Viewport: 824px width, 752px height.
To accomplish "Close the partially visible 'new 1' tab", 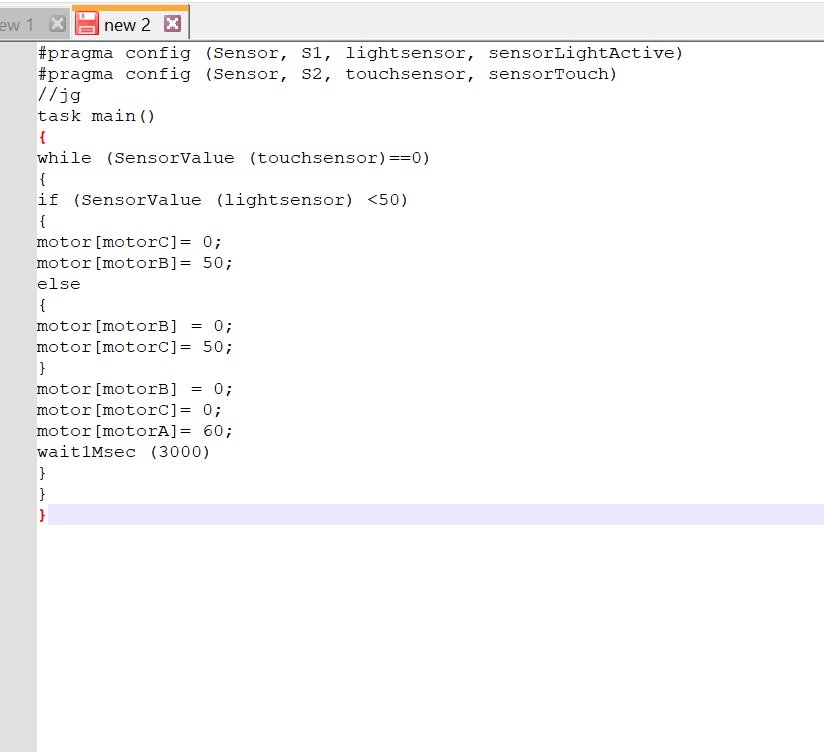I will (x=57, y=24).
